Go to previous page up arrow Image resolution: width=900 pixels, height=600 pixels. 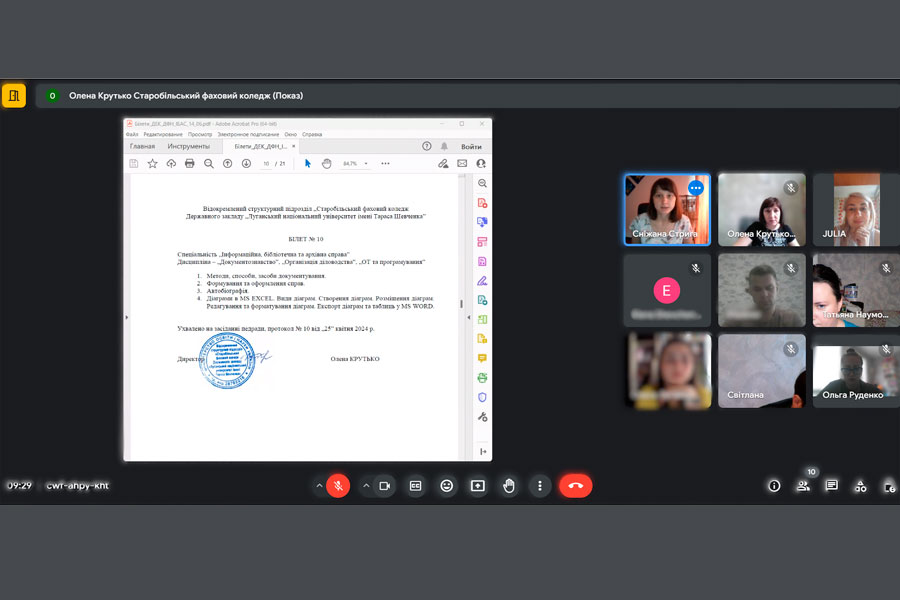[227, 164]
